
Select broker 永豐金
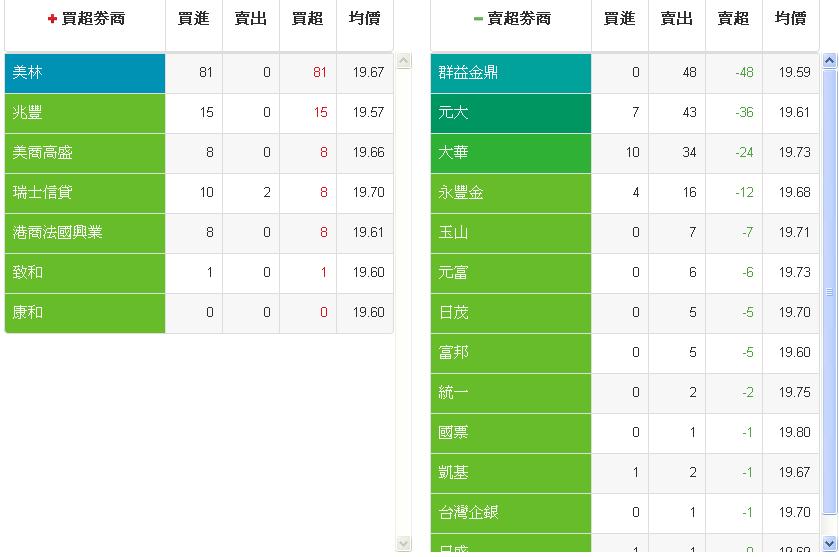(511, 193)
